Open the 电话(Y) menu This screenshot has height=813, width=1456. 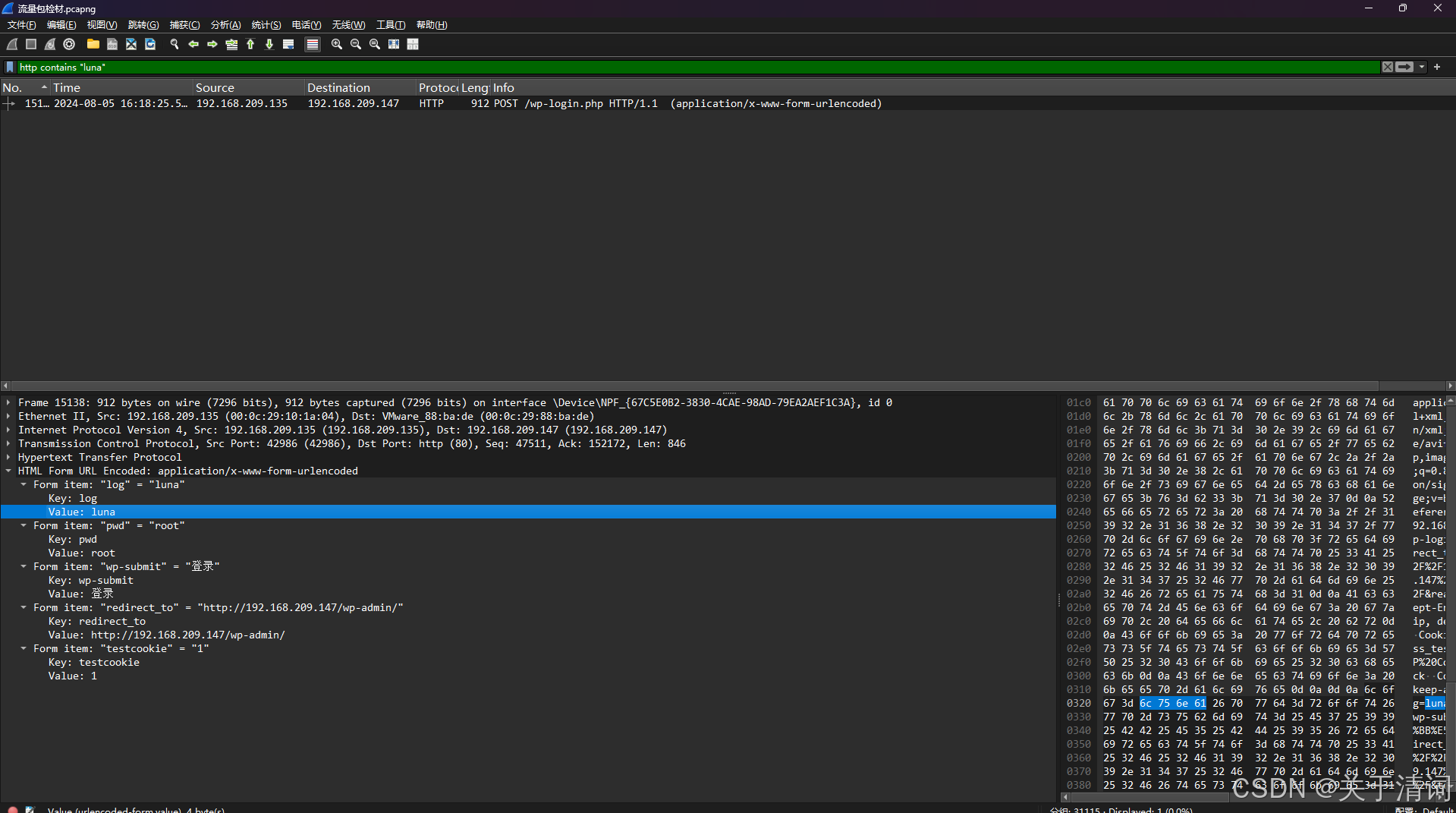point(307,25)
